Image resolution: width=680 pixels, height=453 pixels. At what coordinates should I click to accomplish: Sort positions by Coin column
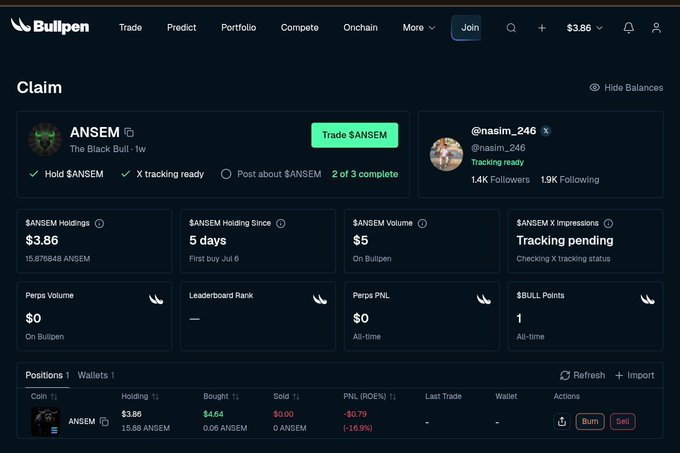[x=54, y=396]
